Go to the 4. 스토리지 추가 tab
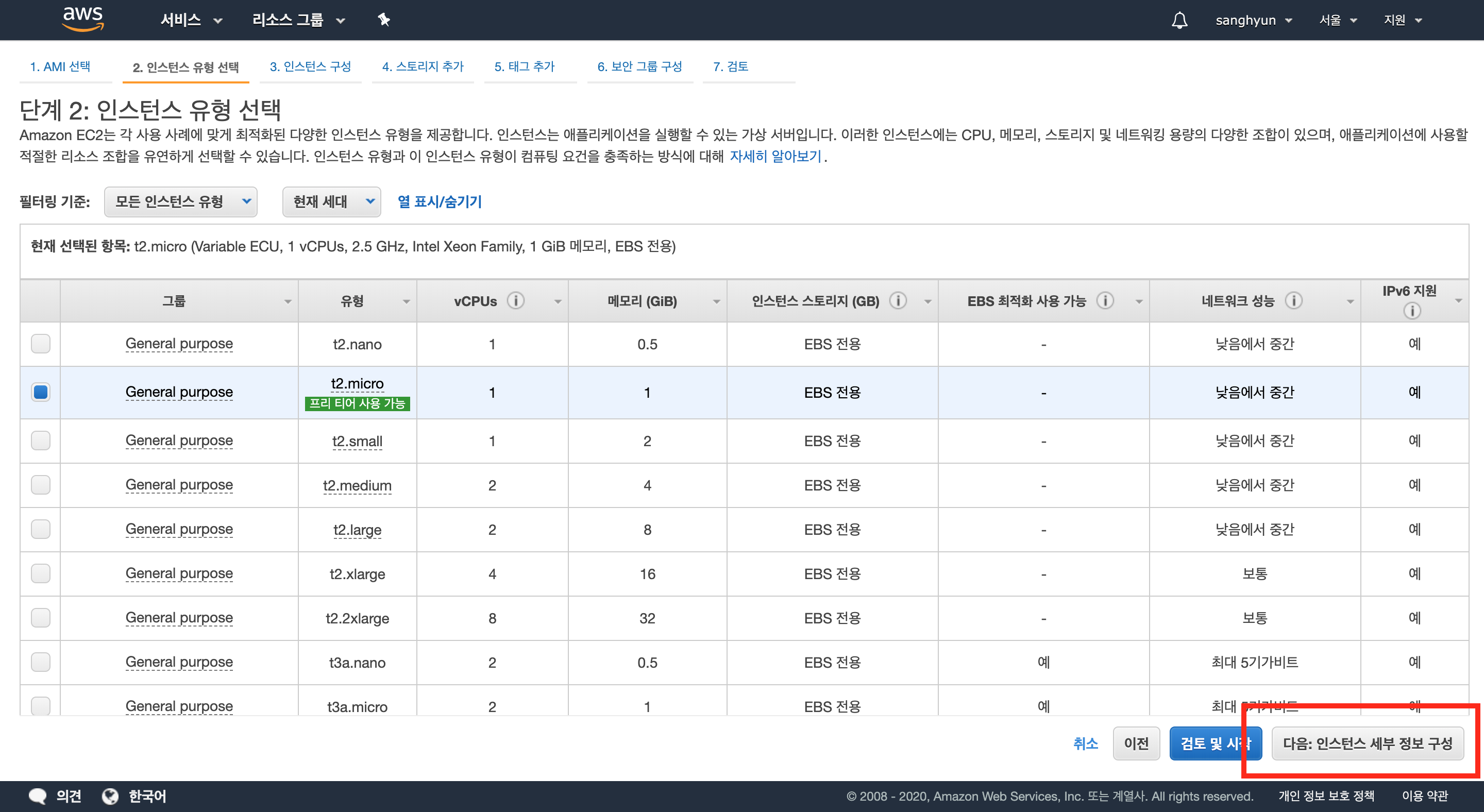The image size is (1484, 812). tap(423, 66)
